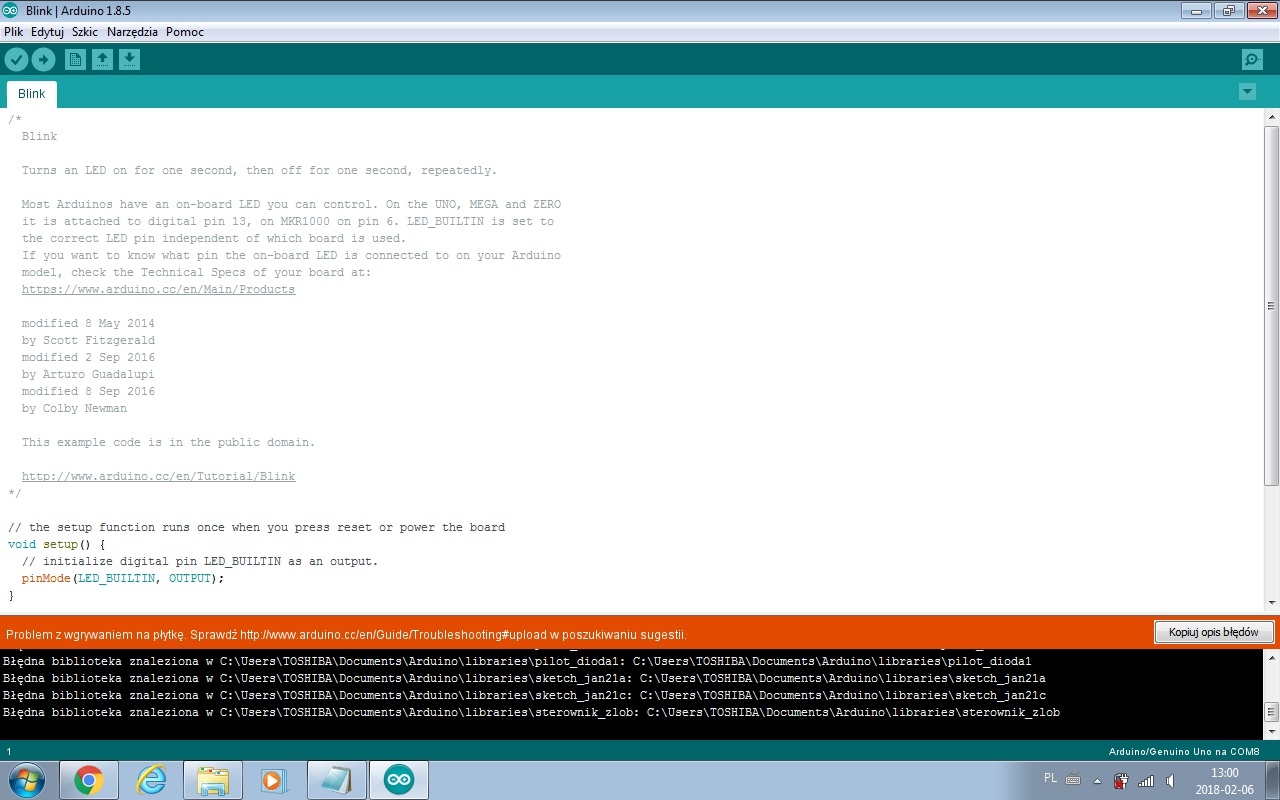
Task: Click the console line mentioning sketch_jan21a
Action: tap(524, 678)
